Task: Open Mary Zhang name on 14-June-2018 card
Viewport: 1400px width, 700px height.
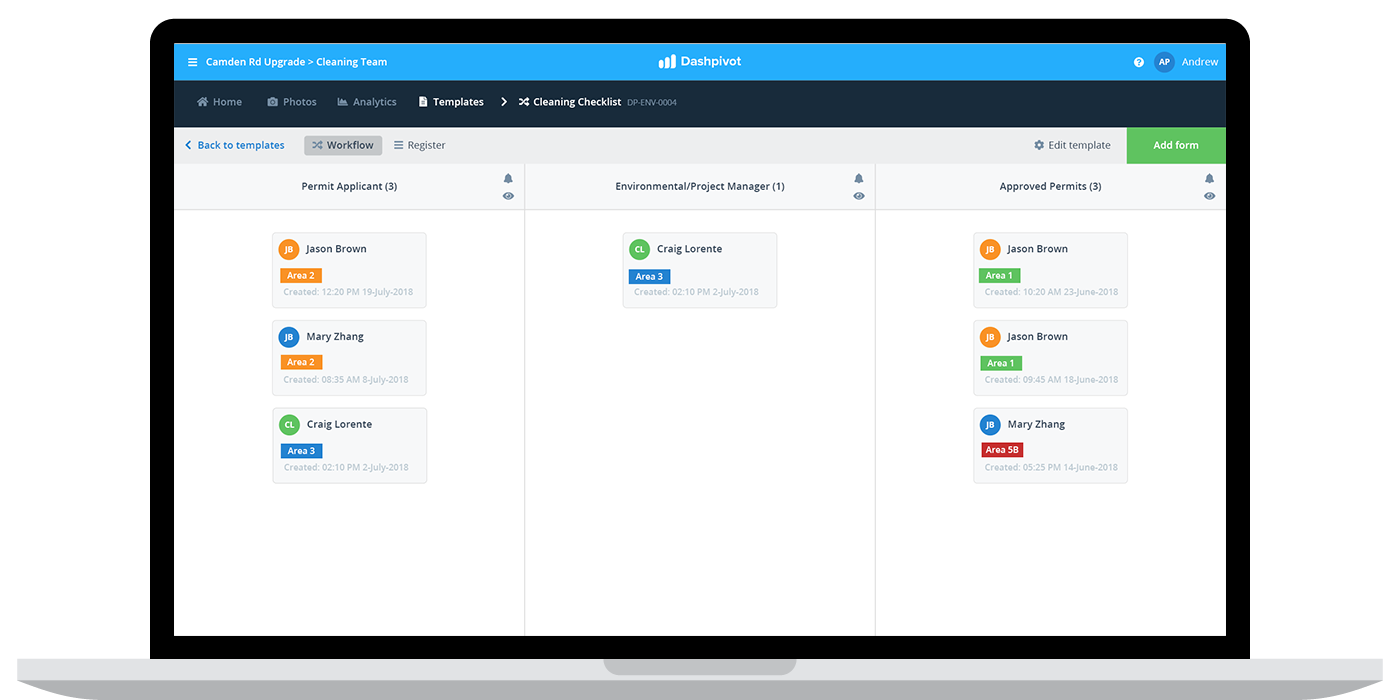Action: click(x=1036, y=424)
